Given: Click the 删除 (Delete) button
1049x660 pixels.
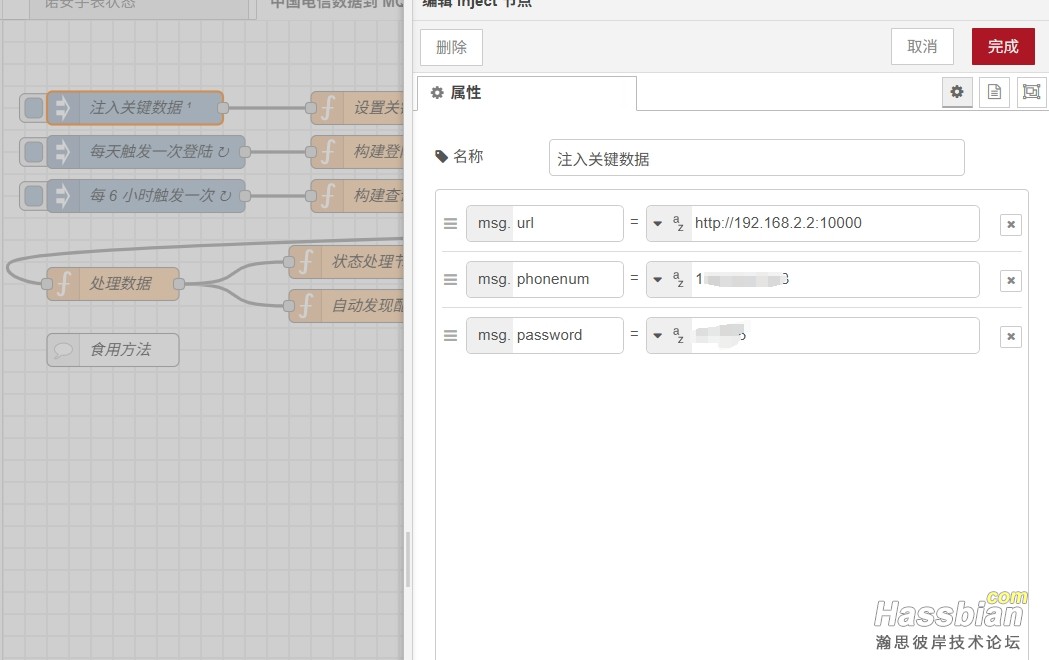Looking at the screenshot, I should point(452,47).
